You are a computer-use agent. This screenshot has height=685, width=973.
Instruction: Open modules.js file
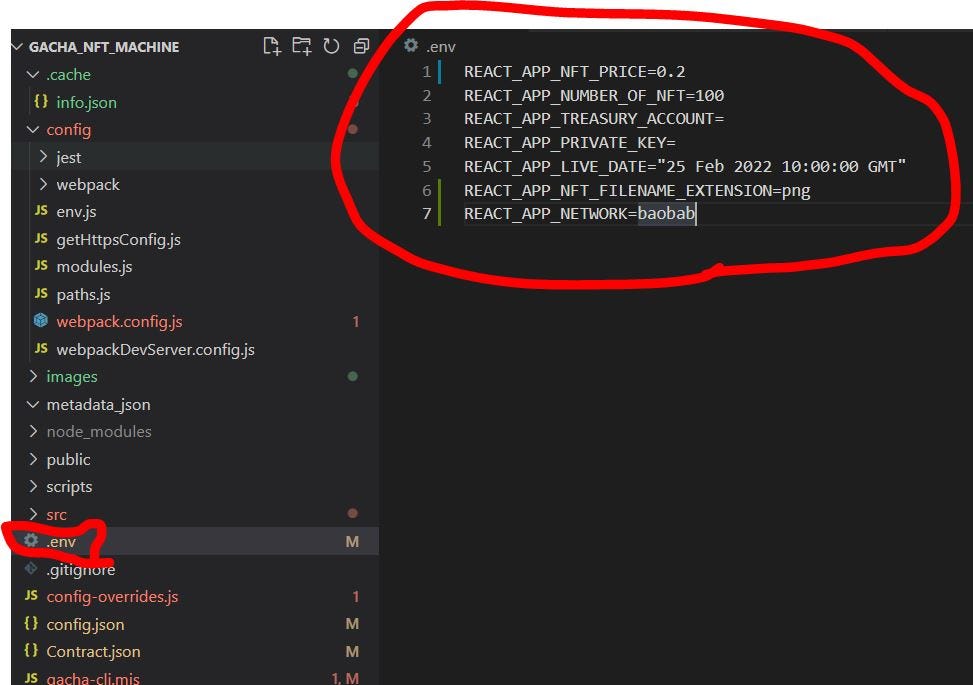94,267
